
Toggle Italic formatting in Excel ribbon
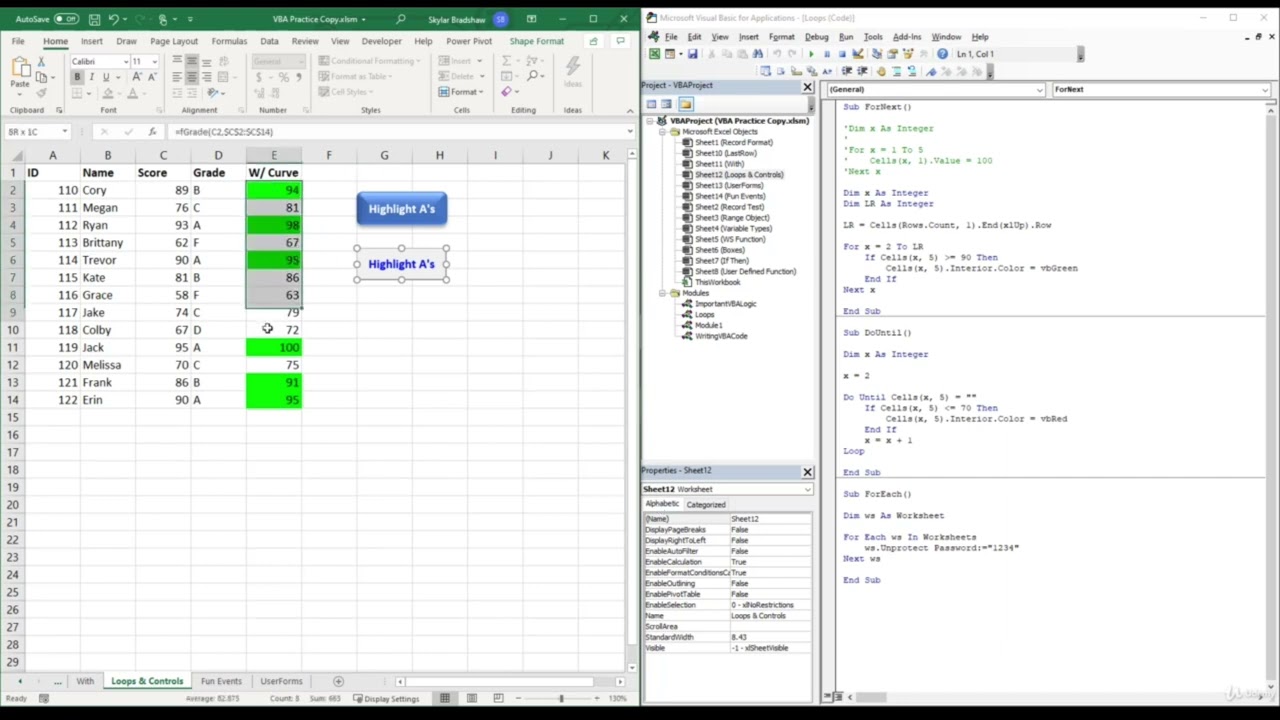tap(91, 77)
